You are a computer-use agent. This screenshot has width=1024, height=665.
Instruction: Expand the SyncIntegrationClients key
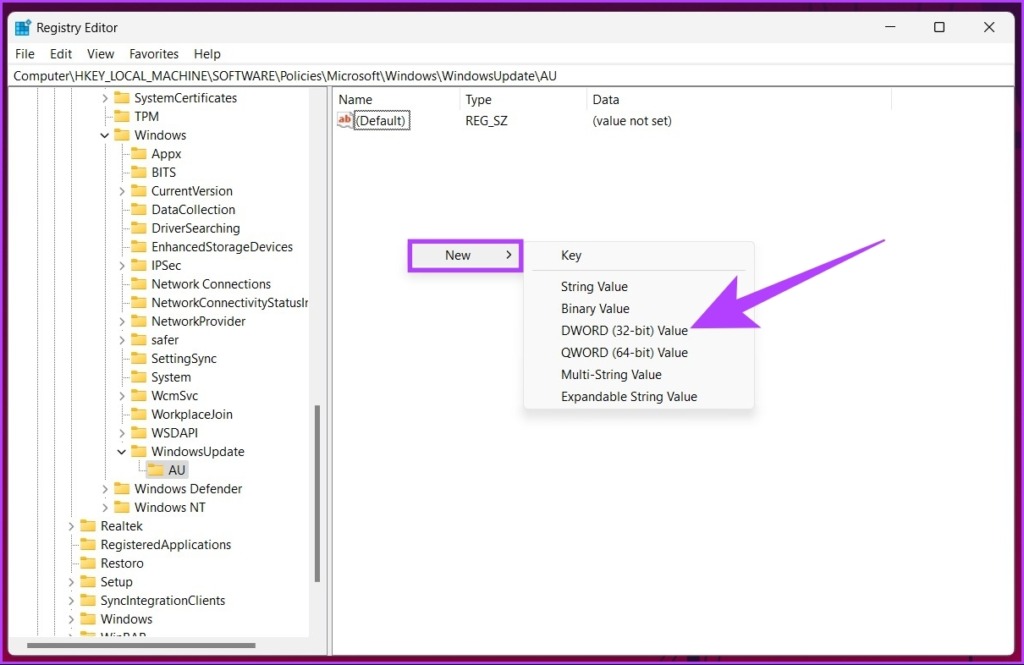click(71, 600)
